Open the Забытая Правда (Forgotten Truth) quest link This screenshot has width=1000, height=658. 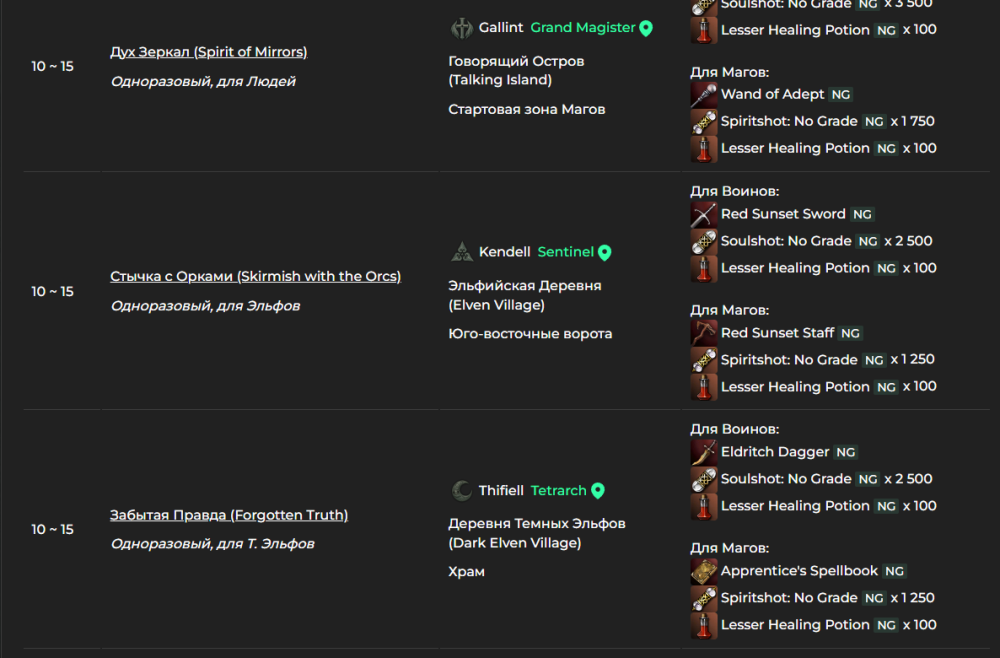click(x=229, y=515)
